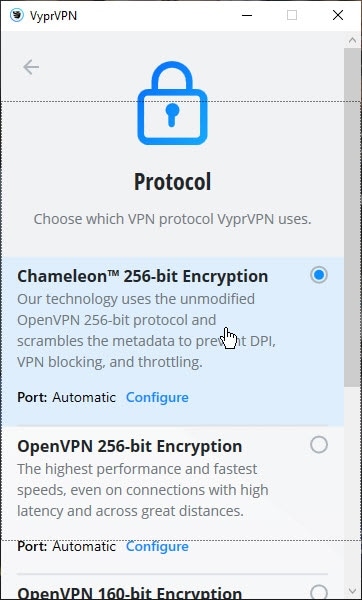Viewport: 362px width, 600px height.
Task: Open Configure link for OpenVPN 256-bit port
Action: [x=157, y=546]
